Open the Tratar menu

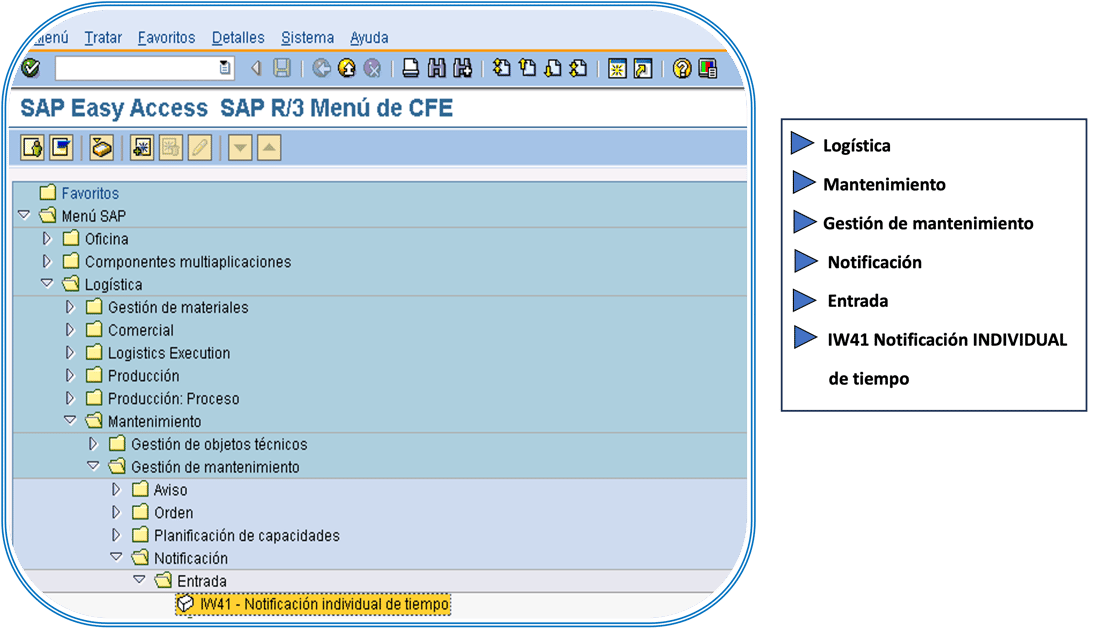(103, 38)
